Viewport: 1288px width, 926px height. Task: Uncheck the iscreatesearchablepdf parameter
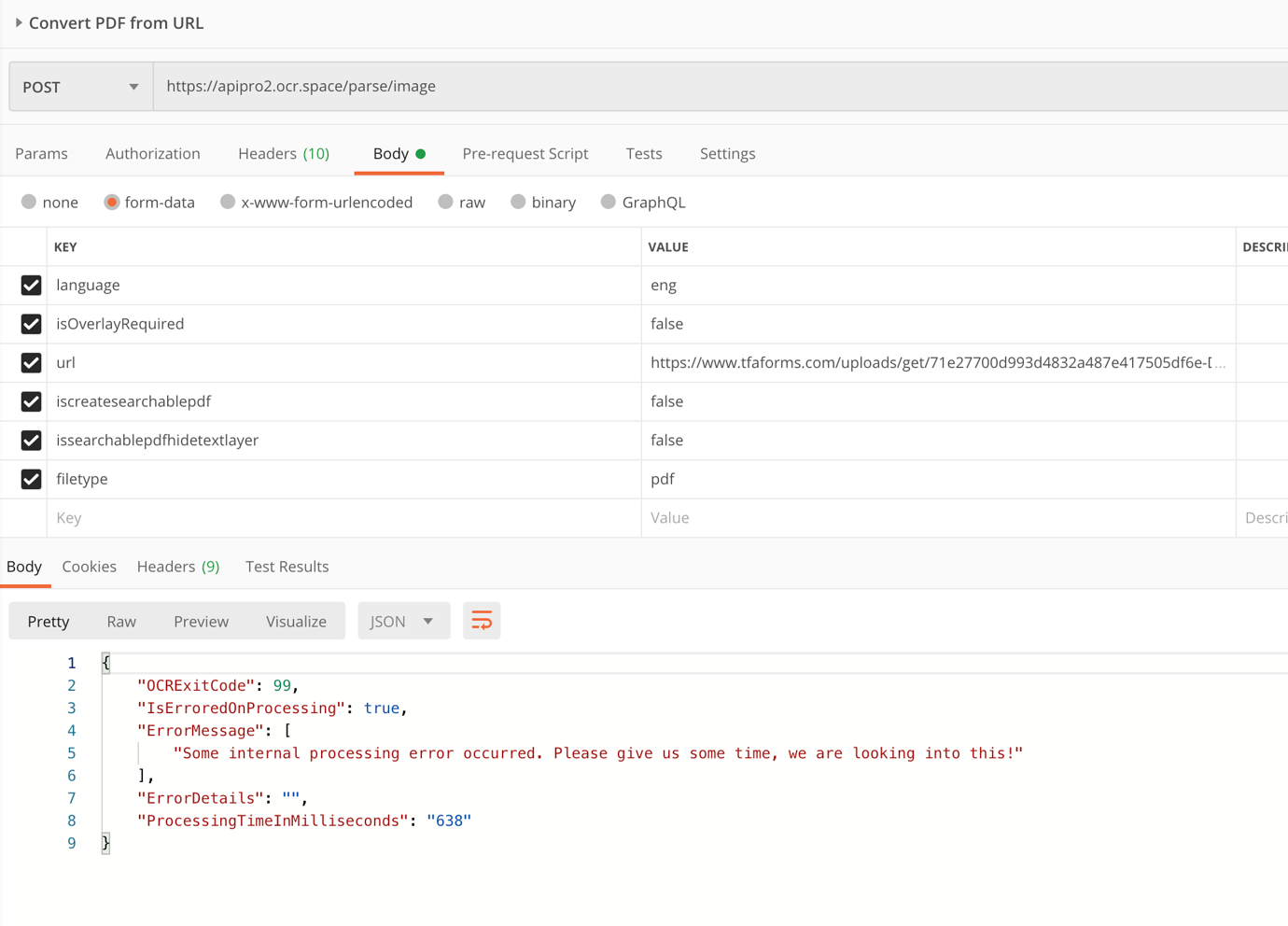[31, 401]
